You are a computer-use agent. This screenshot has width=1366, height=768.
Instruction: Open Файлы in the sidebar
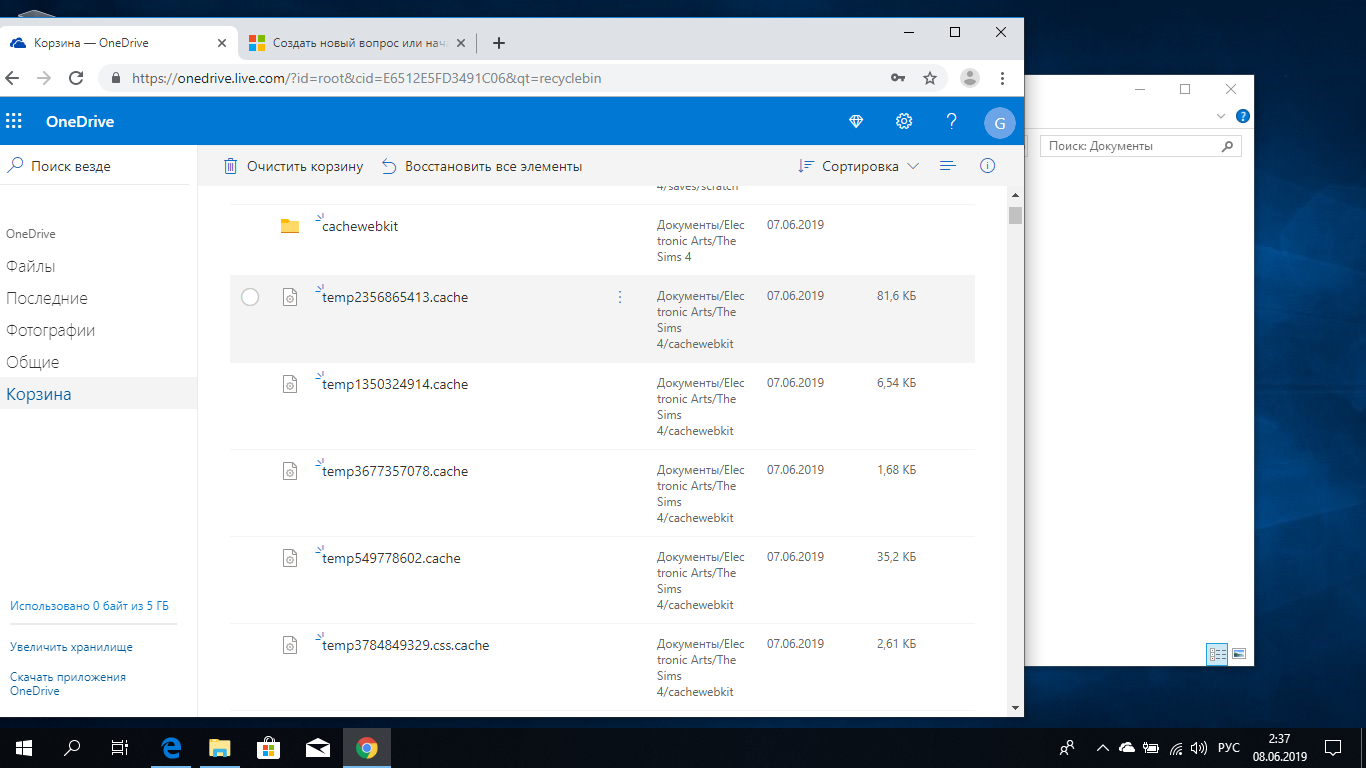click(31, 266)
